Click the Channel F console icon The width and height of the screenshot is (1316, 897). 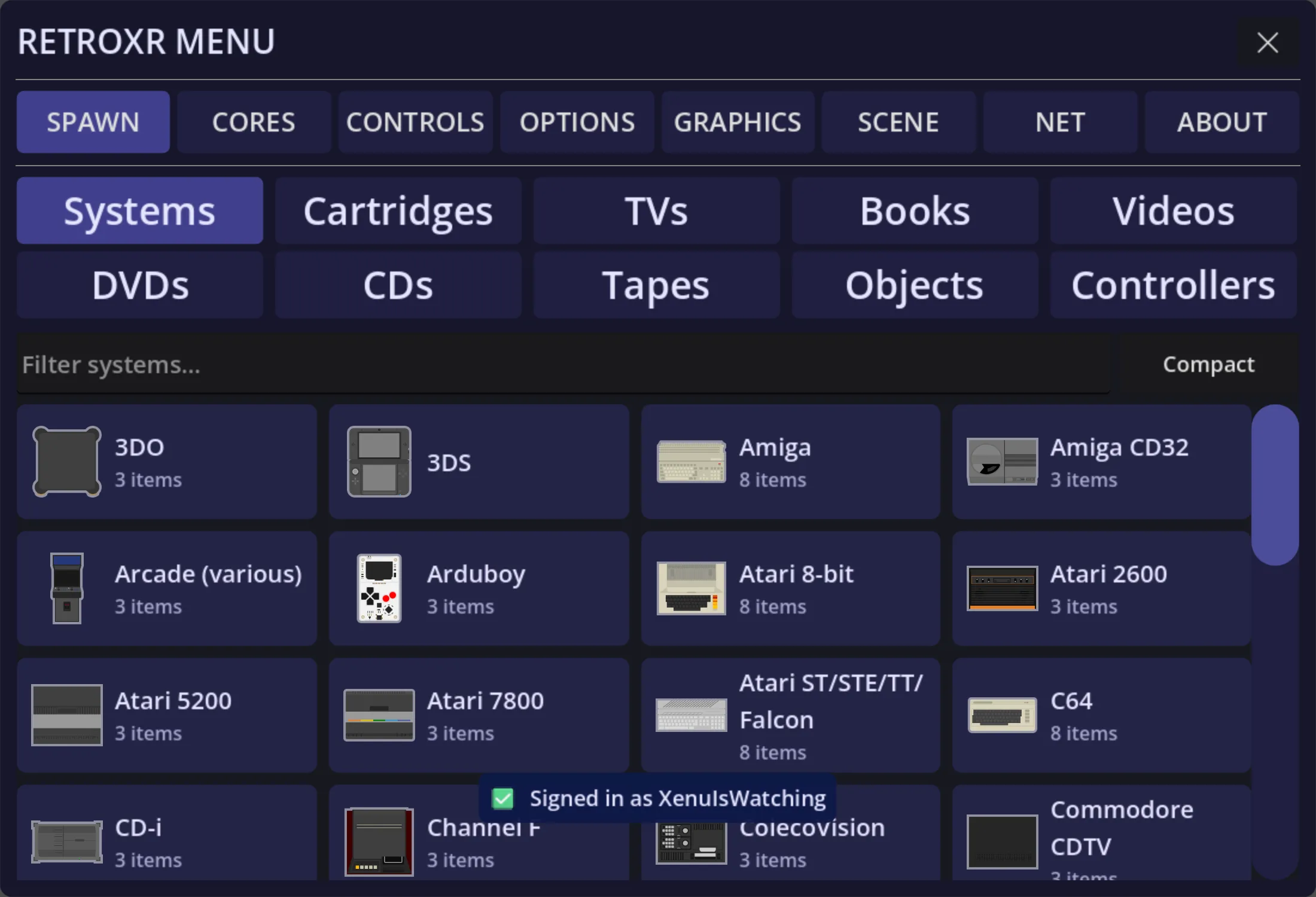[379, 842]
